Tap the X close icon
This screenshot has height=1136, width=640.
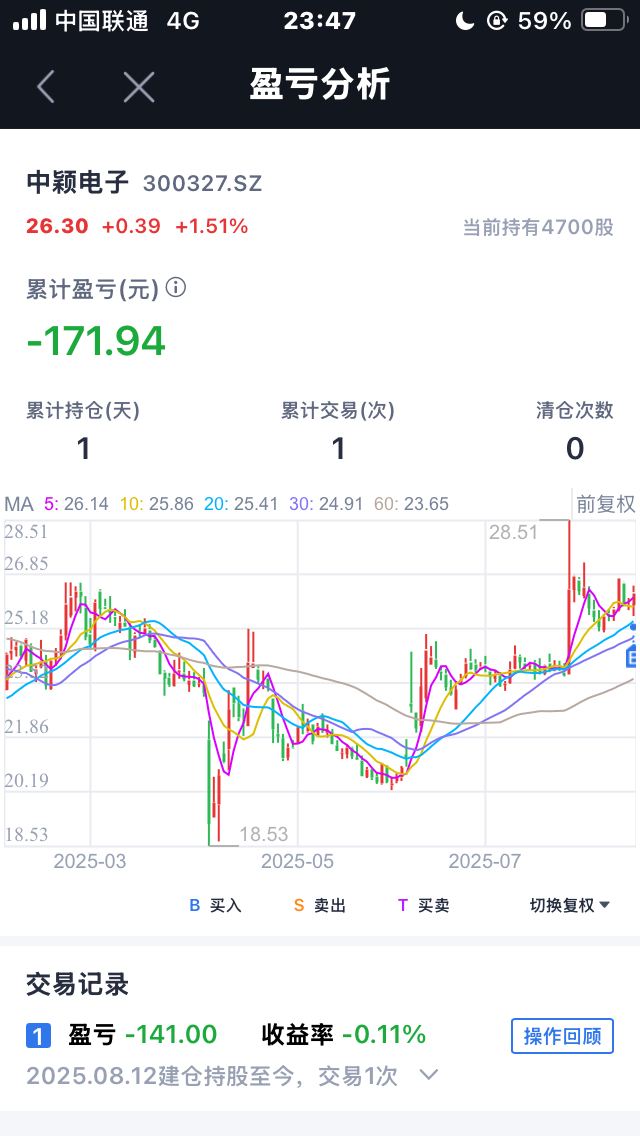[139, 87]
